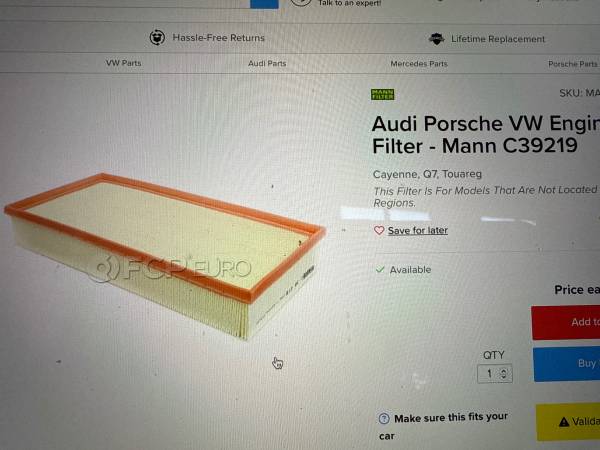Click the red Add to cart button
600x450 pixels.
click(566, 323)
